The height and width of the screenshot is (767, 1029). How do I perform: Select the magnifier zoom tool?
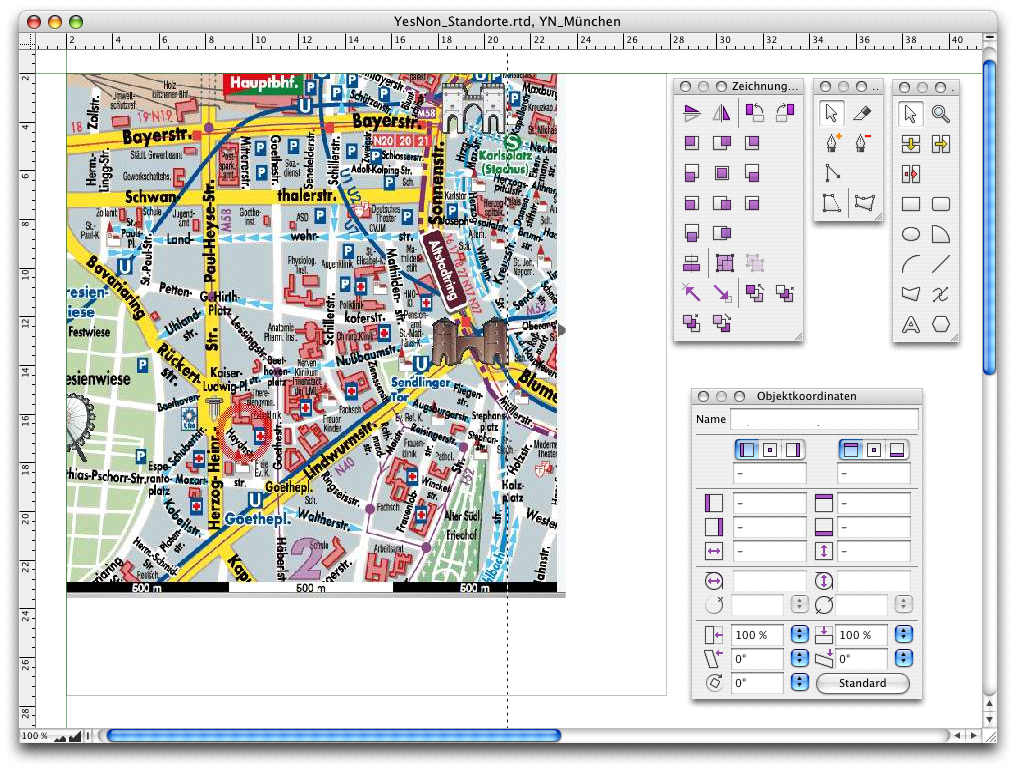click(x=940, y=113)
